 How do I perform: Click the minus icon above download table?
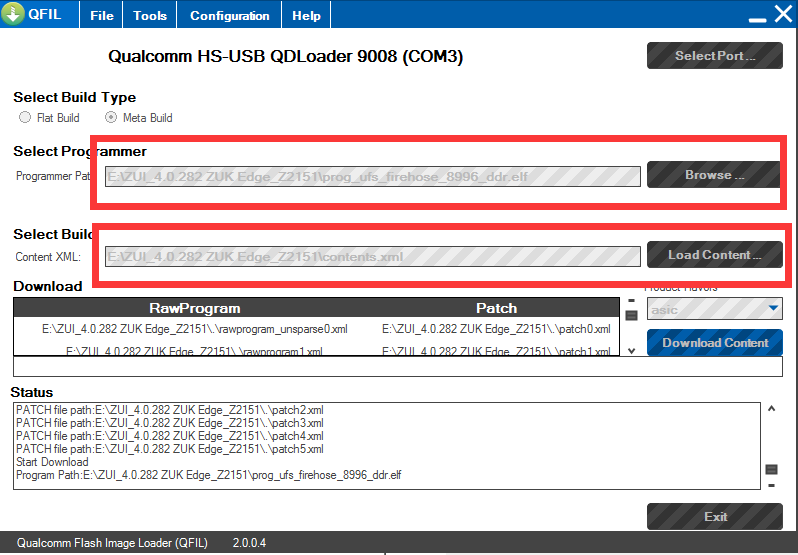(632, 301)
